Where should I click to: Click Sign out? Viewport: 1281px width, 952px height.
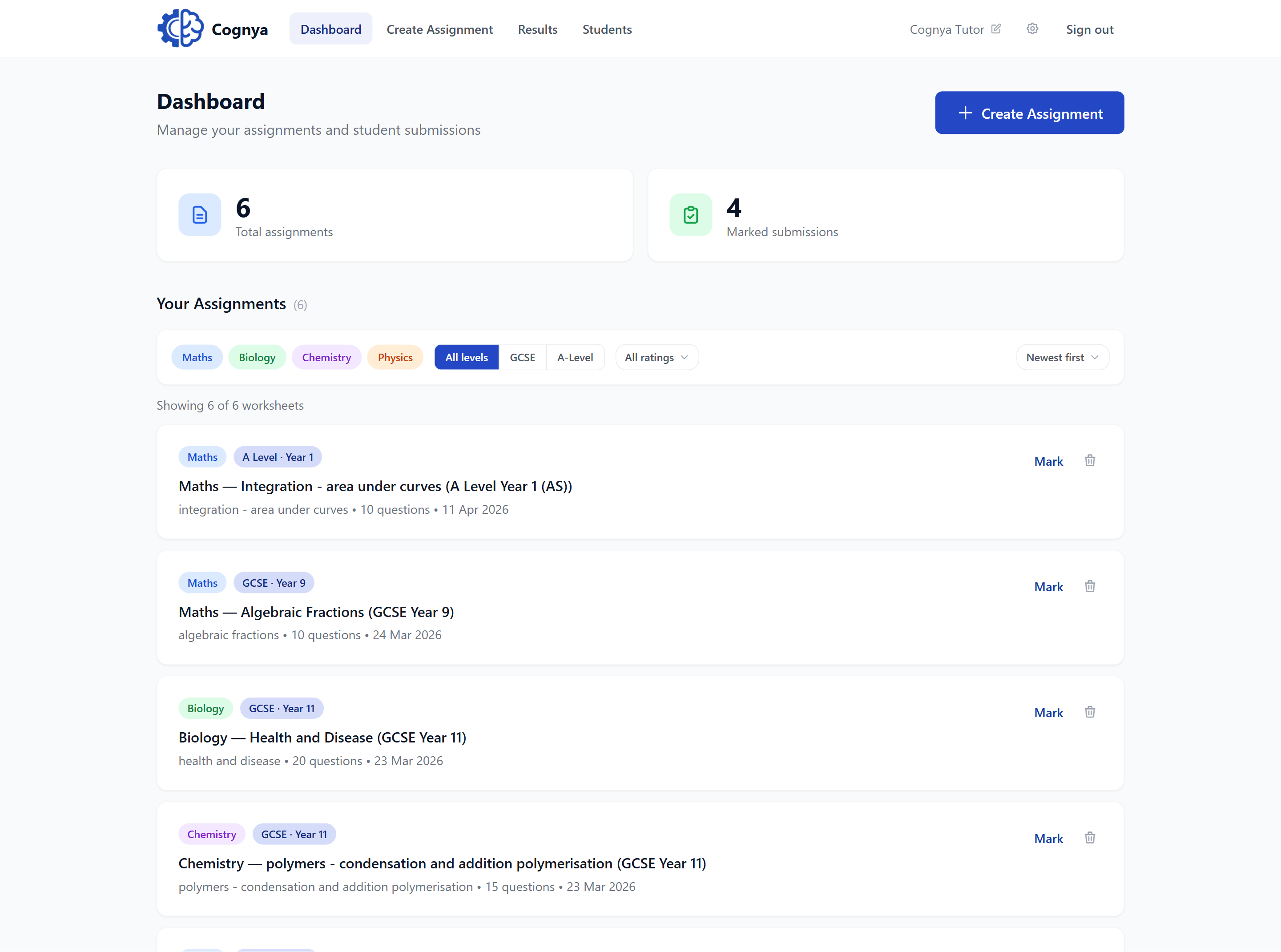(x=1090, y=29)
